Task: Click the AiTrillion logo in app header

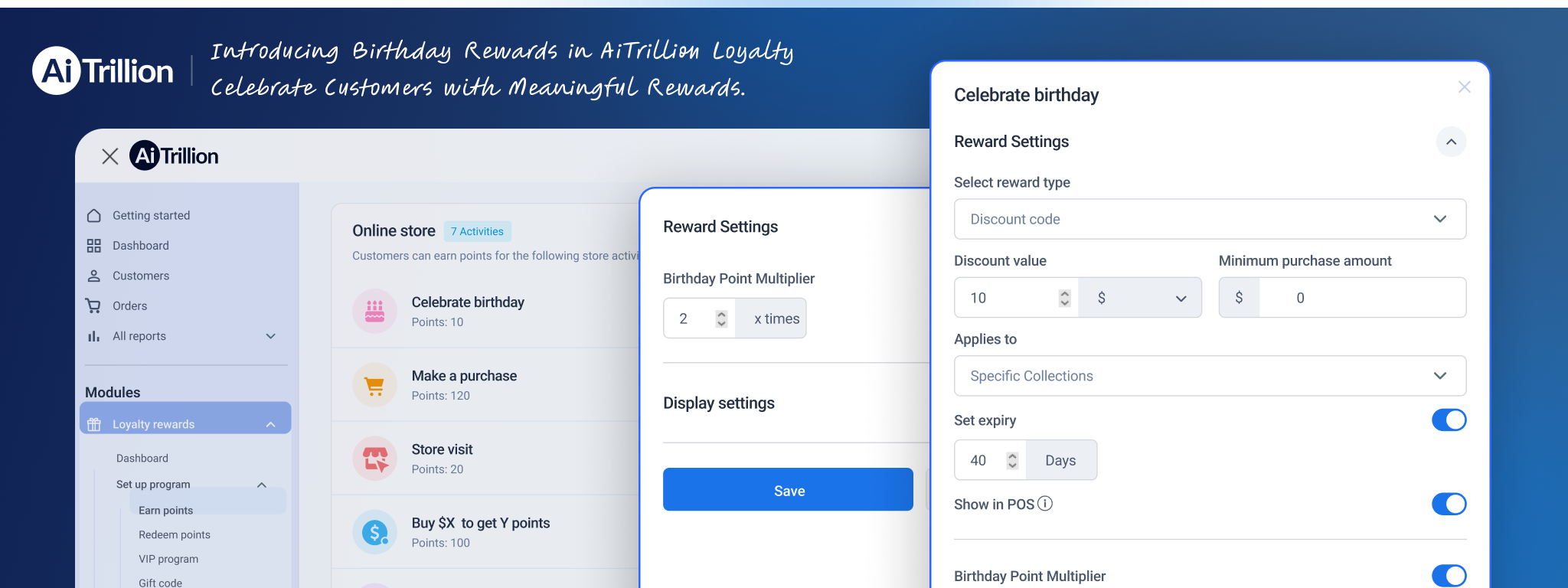Action: [x=175, y=155]
